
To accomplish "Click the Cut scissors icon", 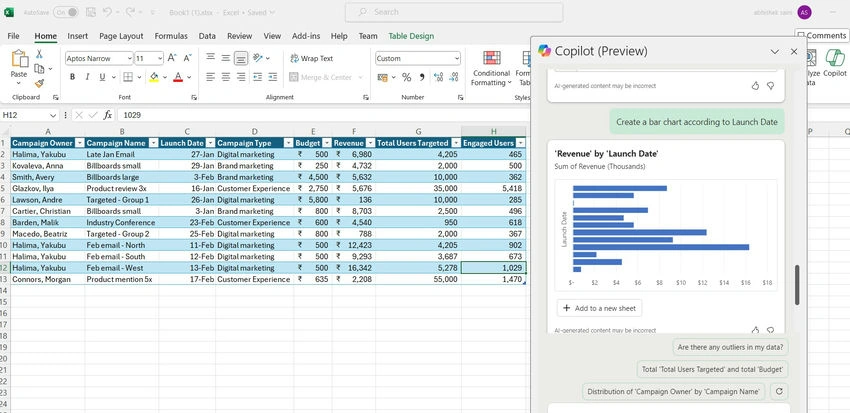I will click(39, 54).
